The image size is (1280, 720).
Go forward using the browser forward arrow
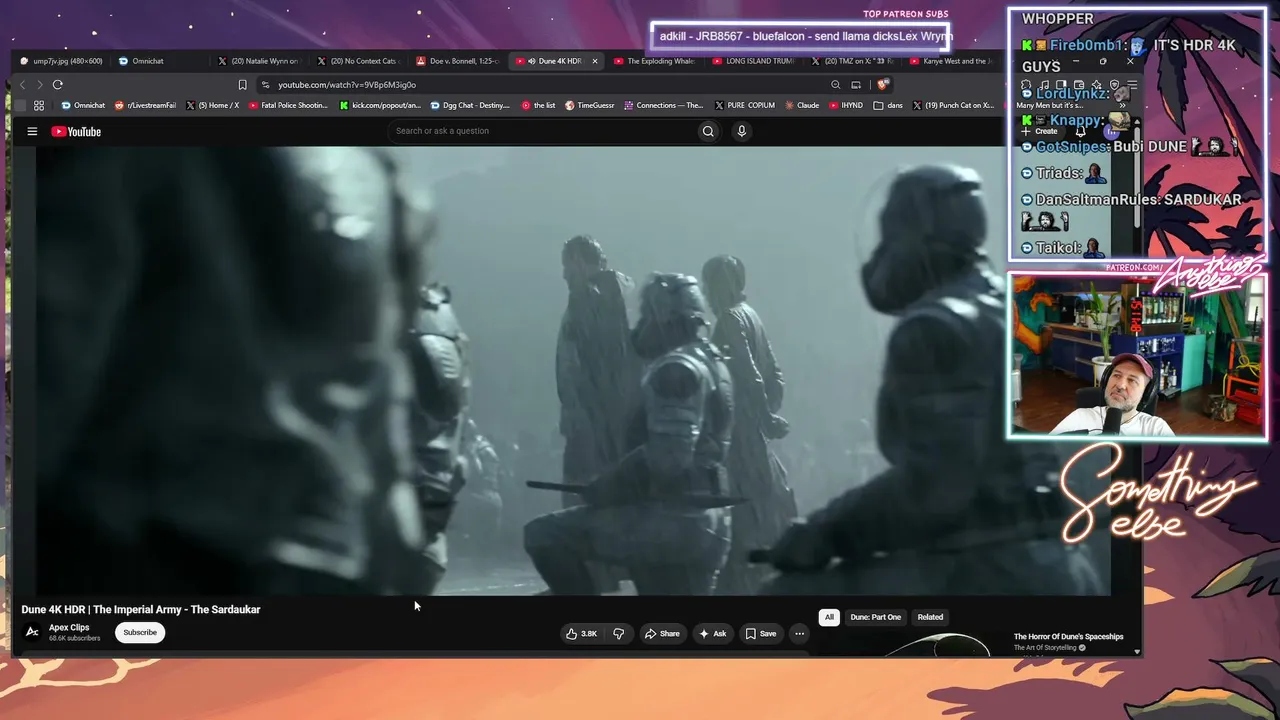[x=40, y=85]
